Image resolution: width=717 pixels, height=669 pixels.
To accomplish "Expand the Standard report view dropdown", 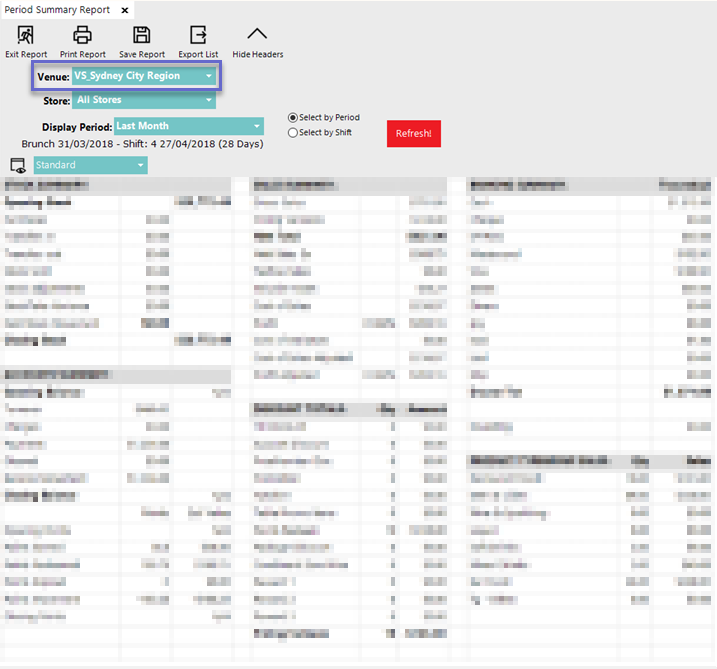I will (x=90, y=165).
